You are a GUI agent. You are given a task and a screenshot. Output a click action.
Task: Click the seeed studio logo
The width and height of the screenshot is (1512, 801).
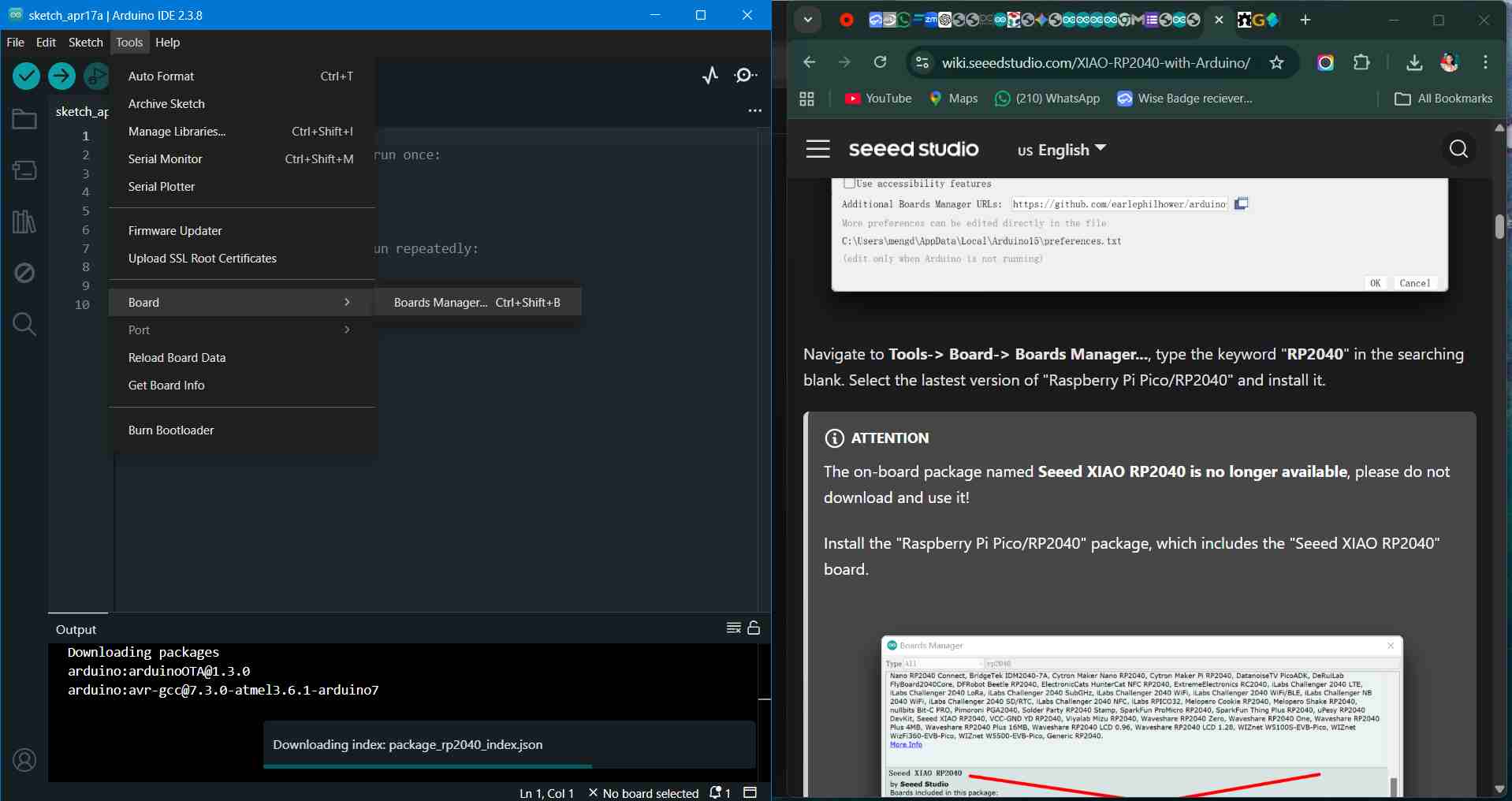[x=914, y=149]
